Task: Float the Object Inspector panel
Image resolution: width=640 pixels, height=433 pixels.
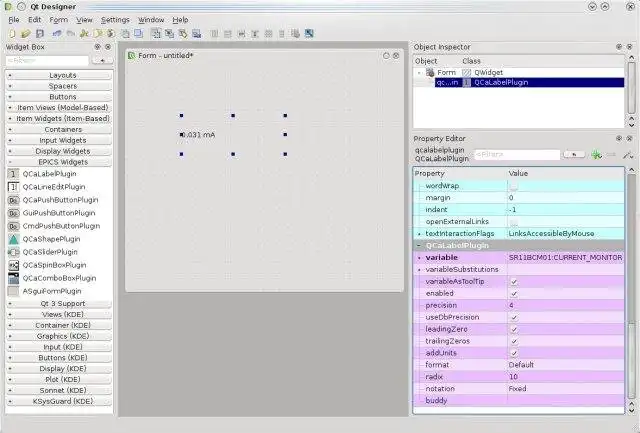Action: click(x=619, y=47)
